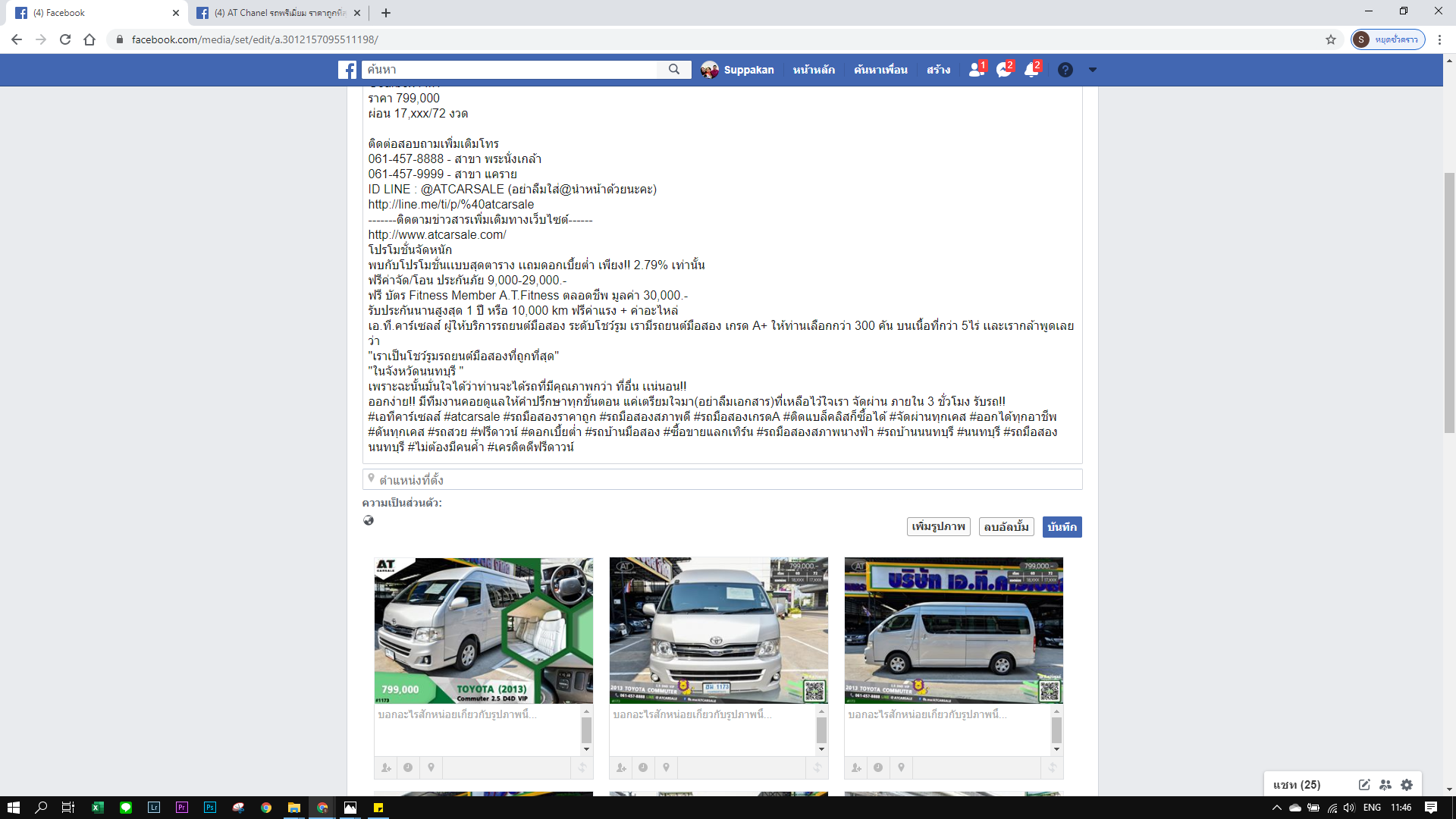Click ลบอัลบั้ม delete album button
This screenshot has width=1456, height=819.
[x=1006, y=527]
